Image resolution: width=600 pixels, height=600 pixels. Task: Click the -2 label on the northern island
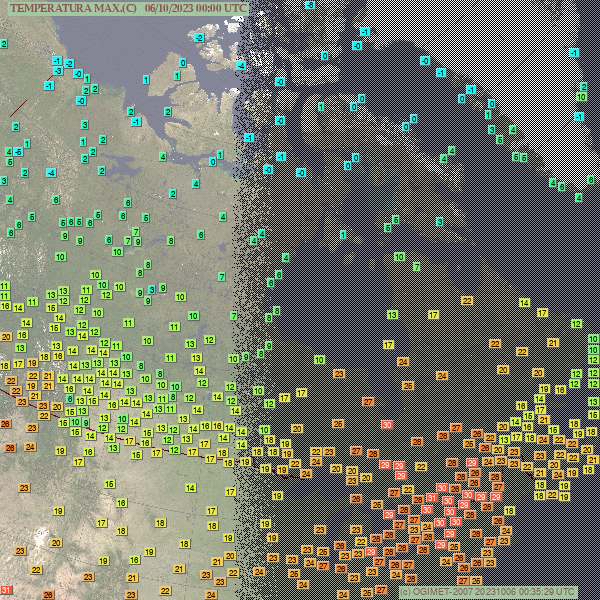coord(199,38)
